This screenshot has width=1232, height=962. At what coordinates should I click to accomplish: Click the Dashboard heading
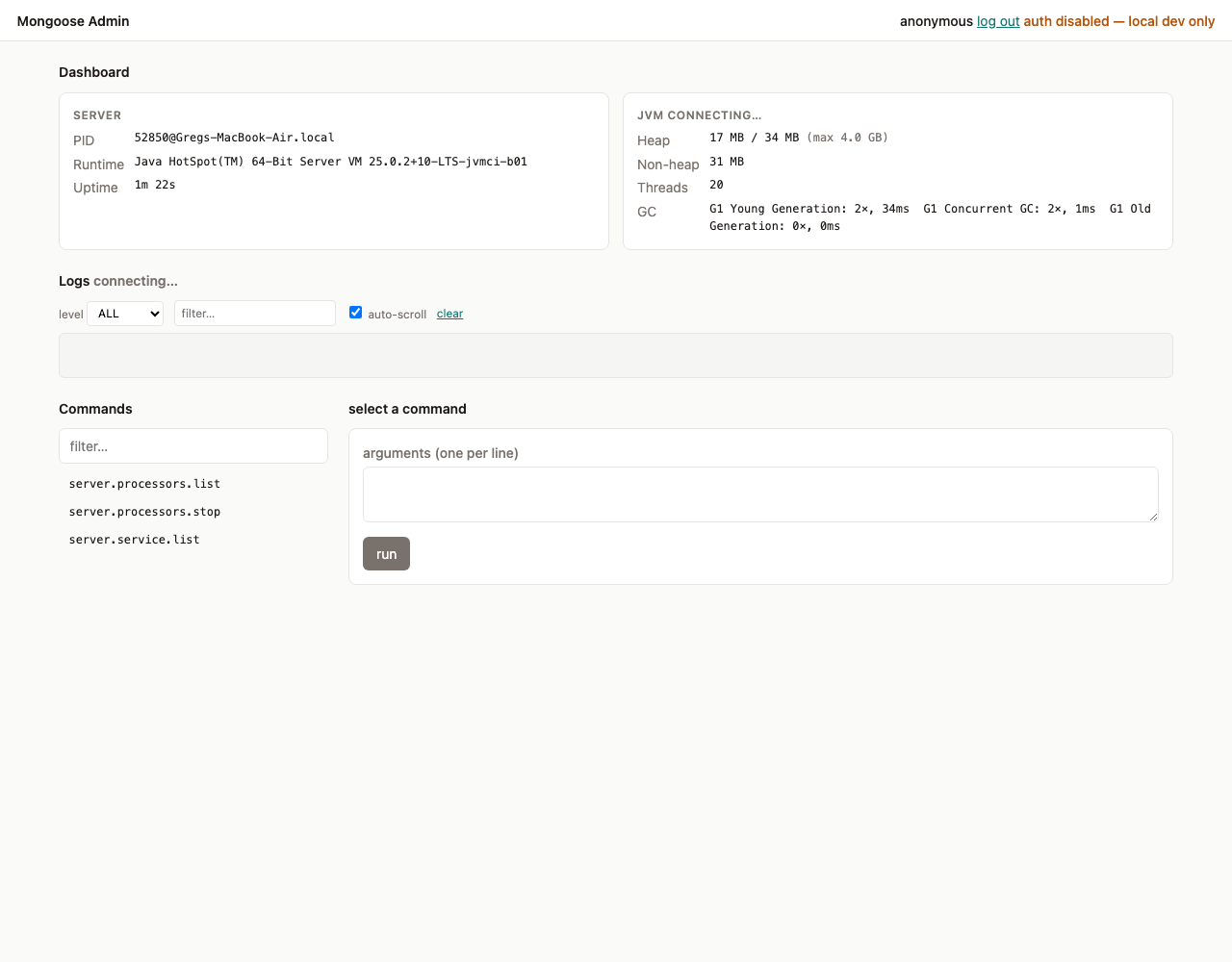pyautogui.click(x=94, y=72)
